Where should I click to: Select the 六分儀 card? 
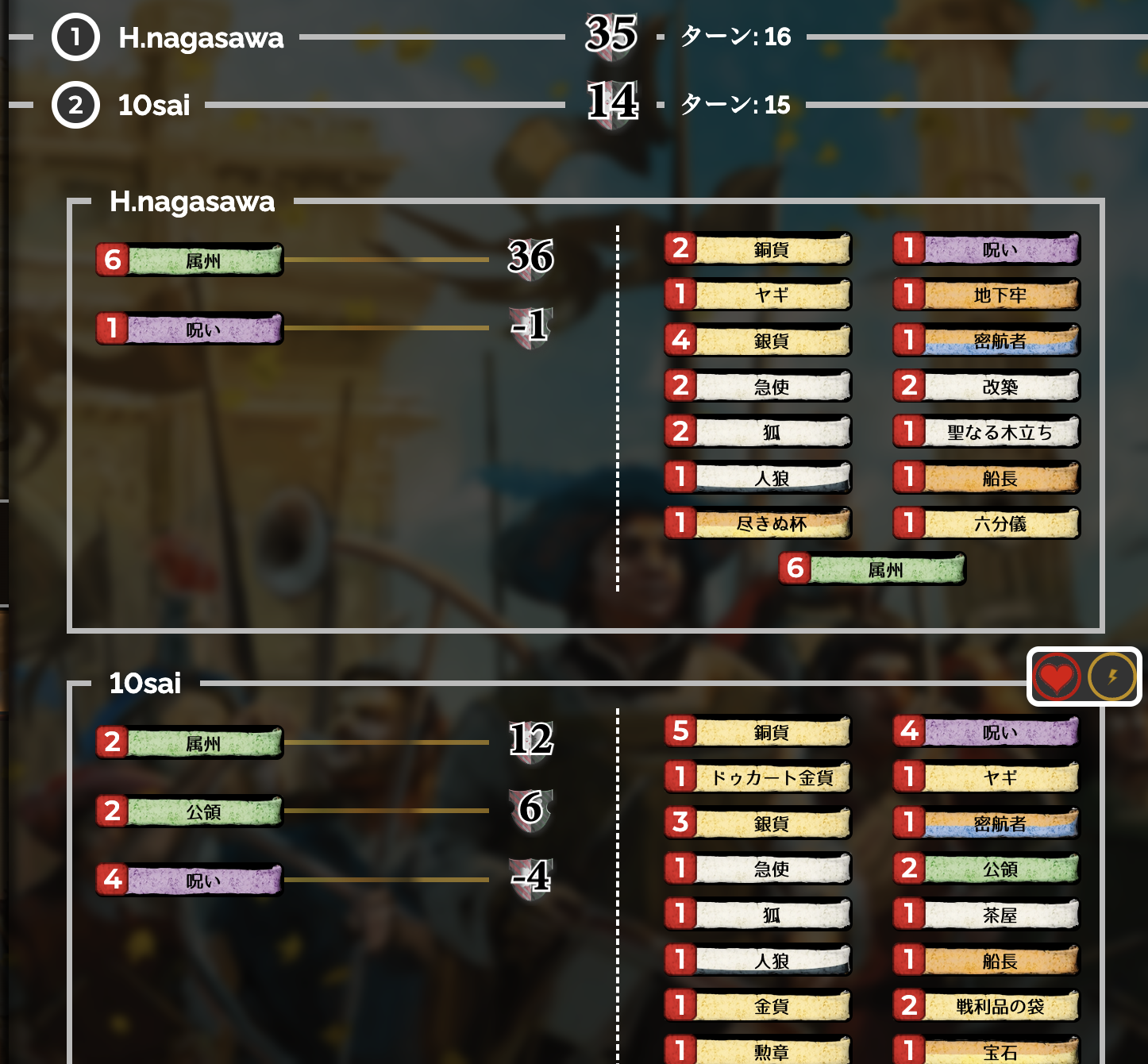tap(986, 523)
